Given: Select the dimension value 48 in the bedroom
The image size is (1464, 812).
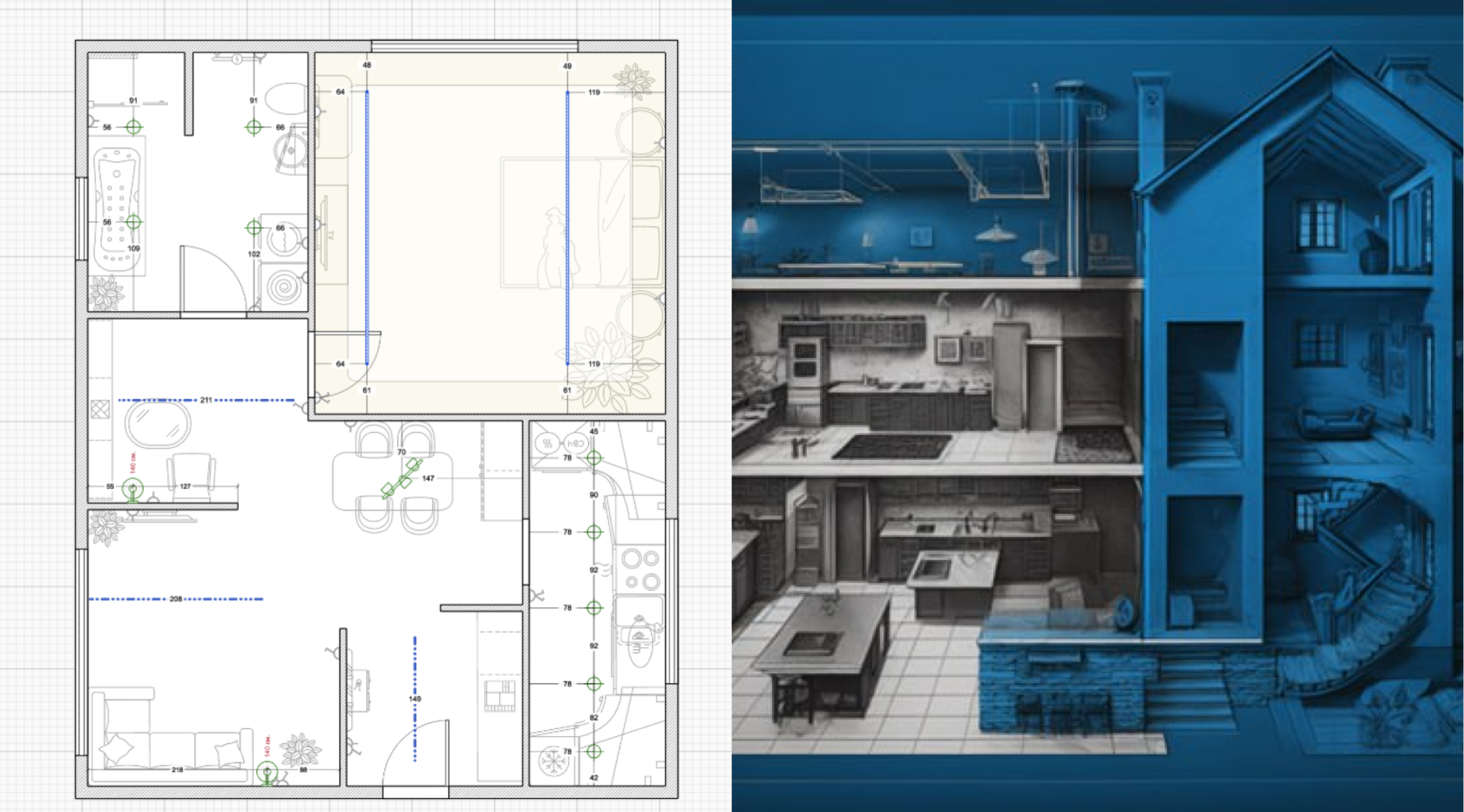Looking at the screenshot, I should (x=367, y=65).
